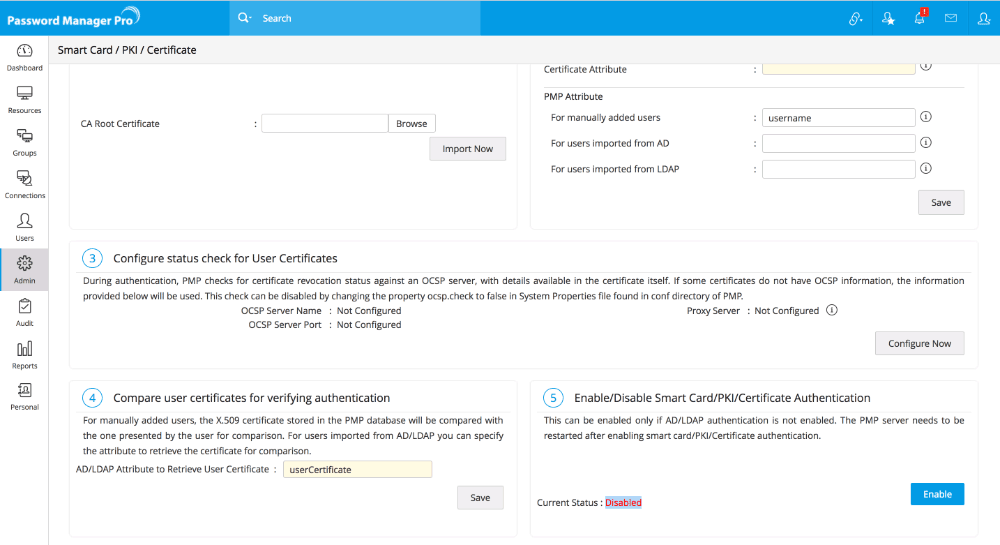This screenshot has width=1000, height=545.
Task: Open Reports from the sidebar
Action: 24,354
